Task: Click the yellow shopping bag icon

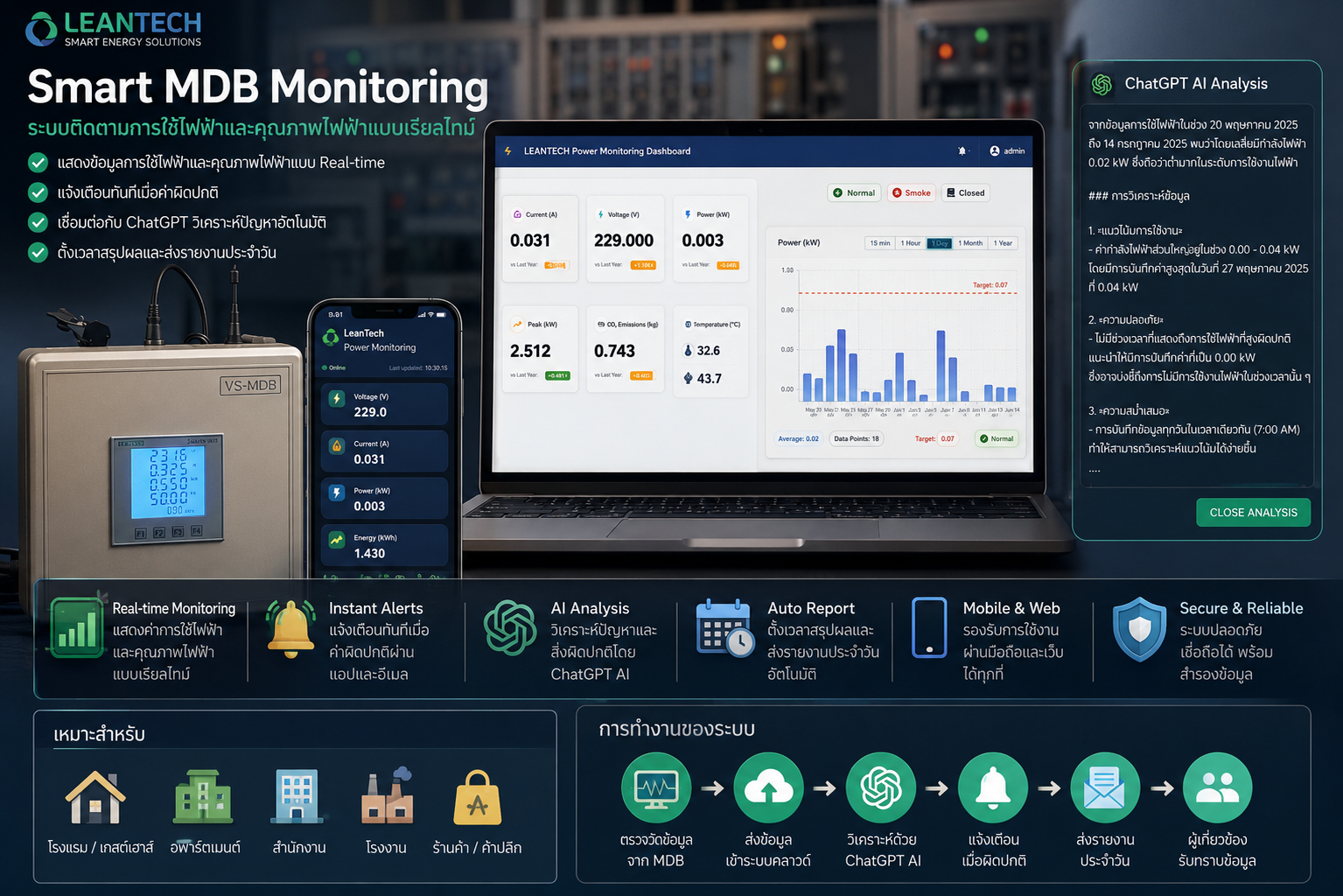Action: [x=478, y=798]
